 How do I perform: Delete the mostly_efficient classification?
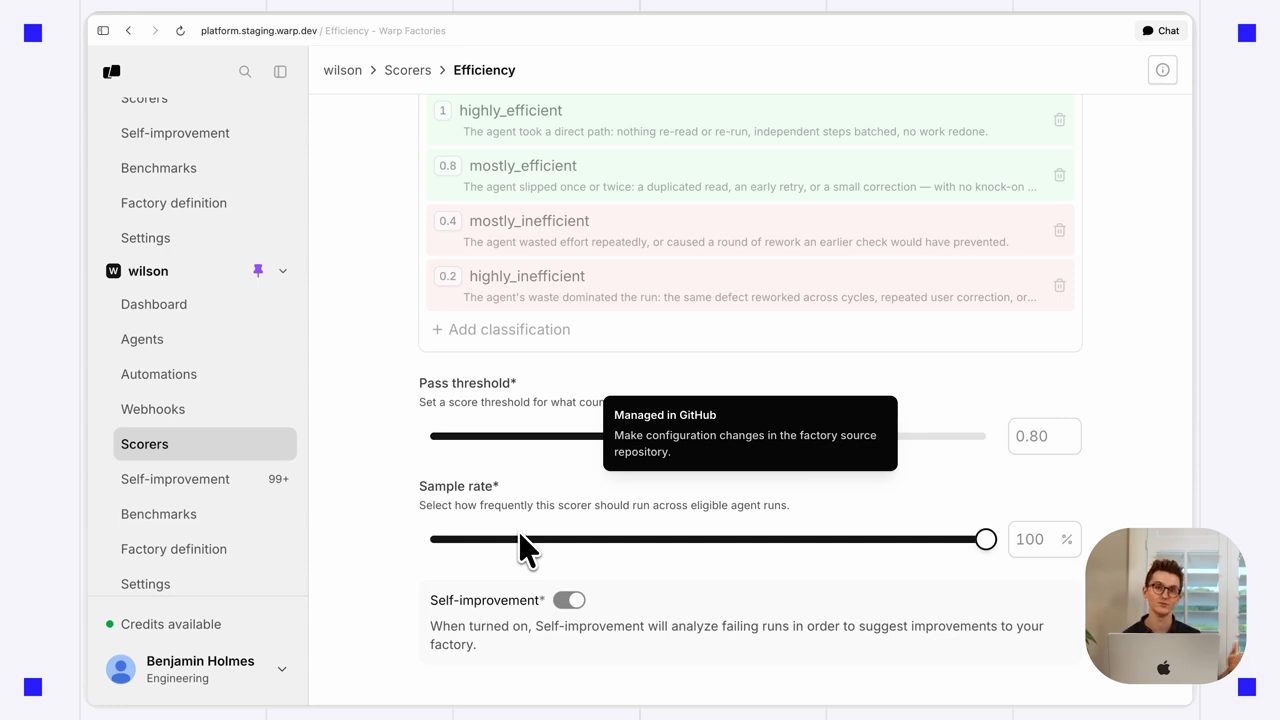coord(1059,175)
